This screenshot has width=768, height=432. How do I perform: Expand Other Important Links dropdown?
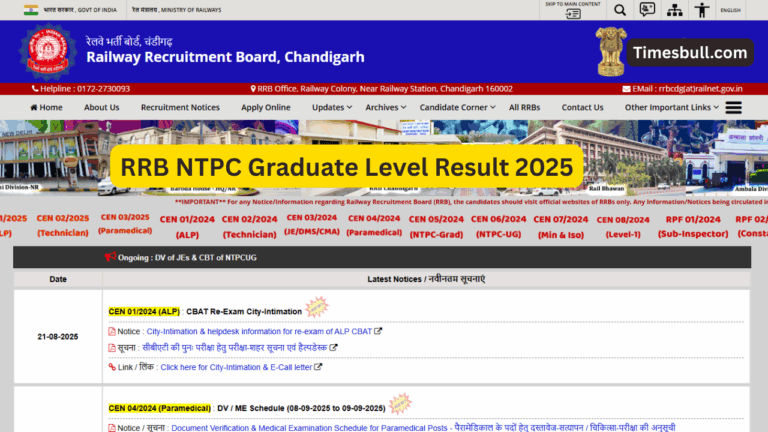(672, 107)
